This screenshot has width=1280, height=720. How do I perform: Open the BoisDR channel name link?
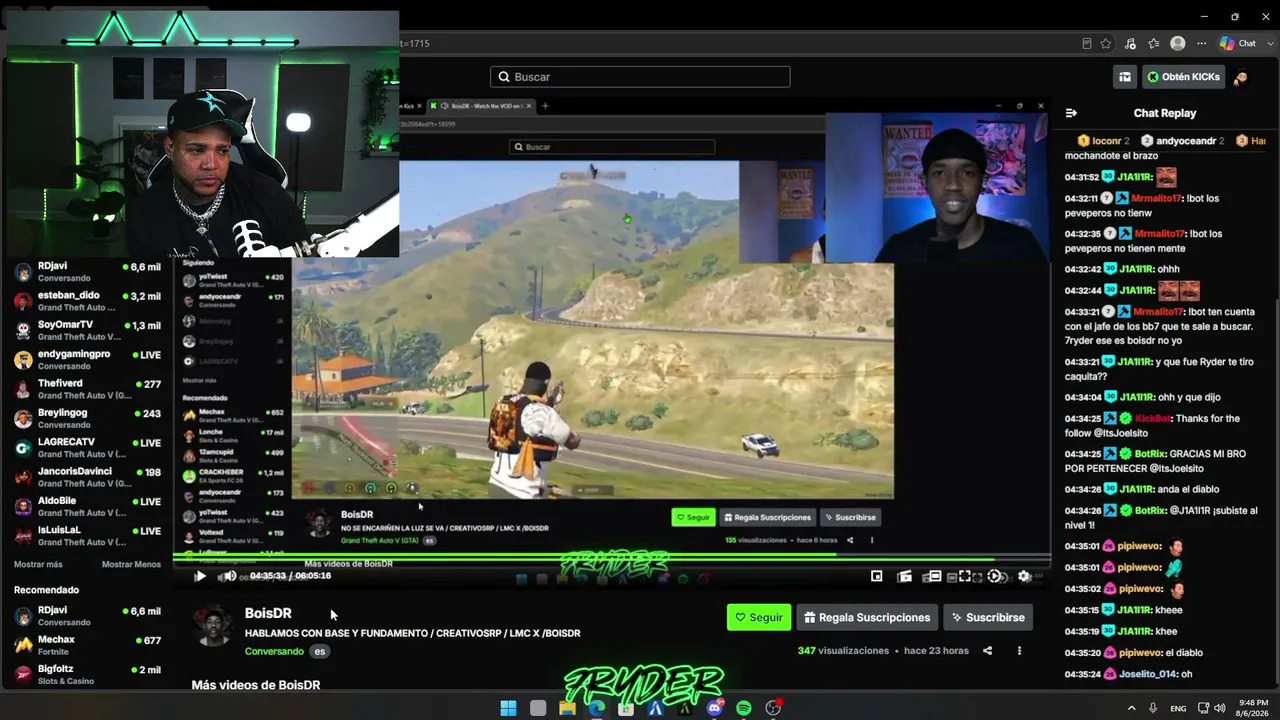[268, 613]
